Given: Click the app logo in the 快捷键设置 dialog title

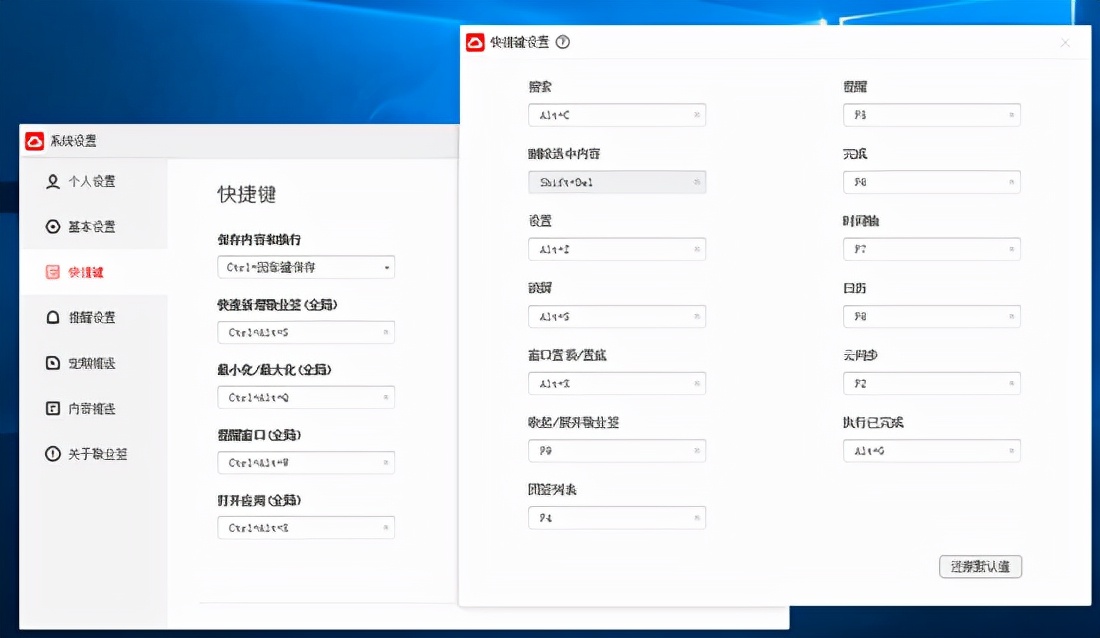Looking at the screenshot, I should 473,42.
